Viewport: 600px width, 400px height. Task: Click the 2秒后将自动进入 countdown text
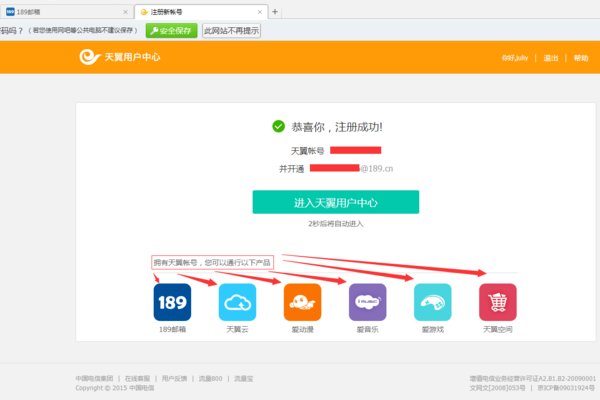coord(336,224)
